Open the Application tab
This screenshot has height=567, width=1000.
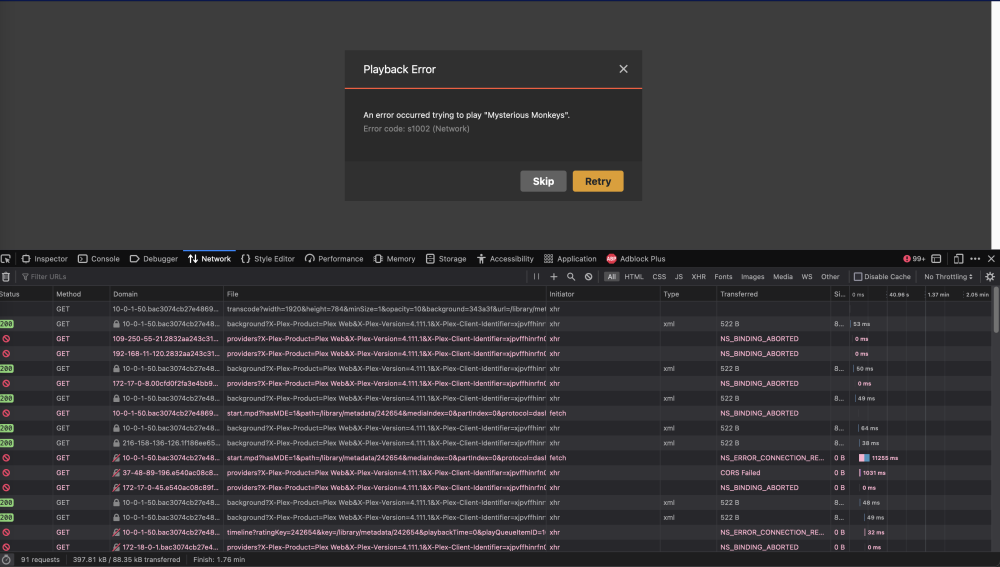[570, 259]
